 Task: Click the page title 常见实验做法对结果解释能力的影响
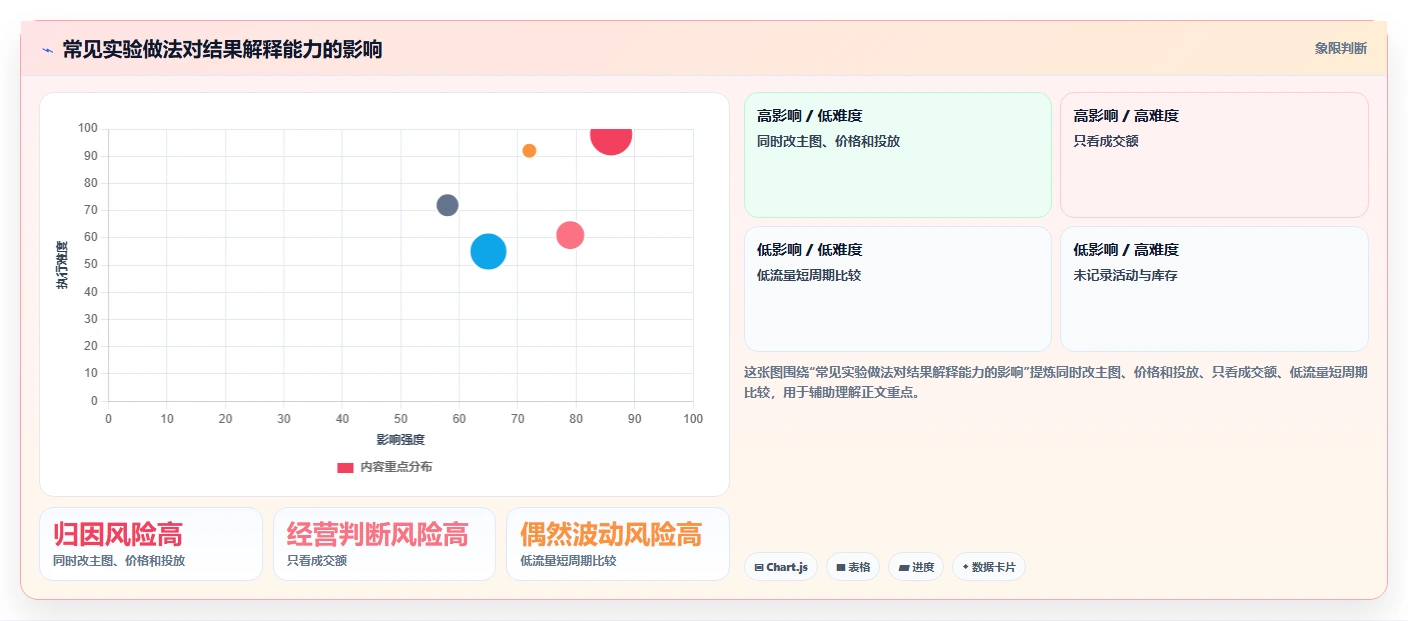[222, 49]
